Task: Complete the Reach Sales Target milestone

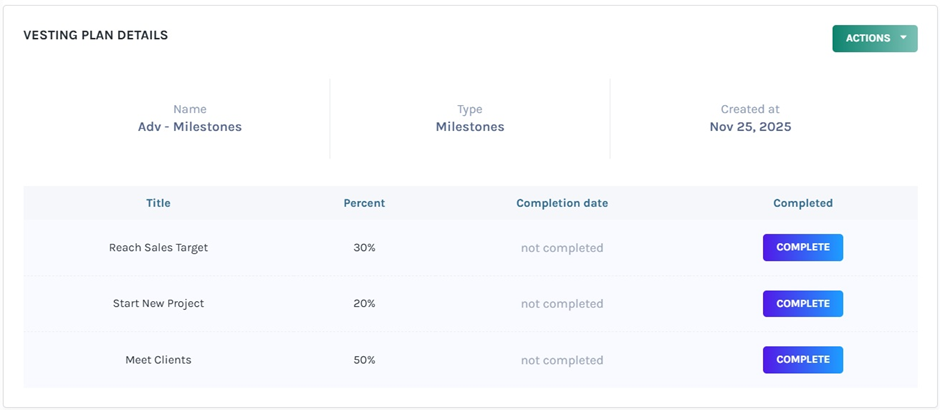Action: (802, 247)
